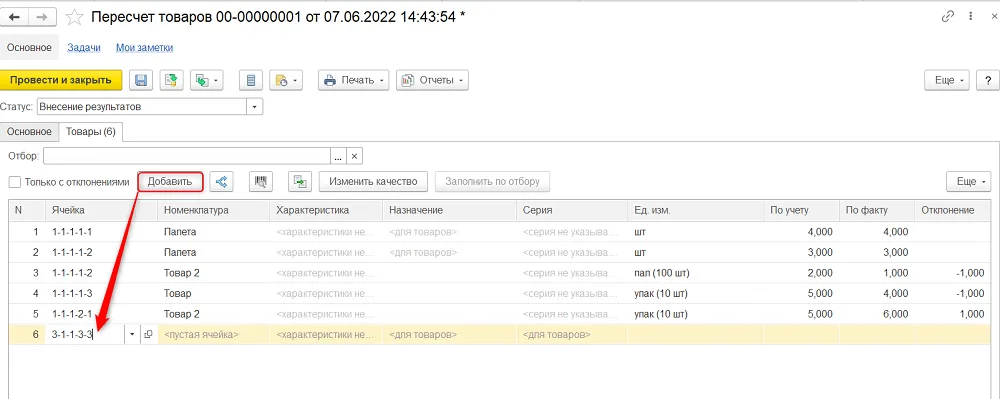Open the table Еще menu
Image resolution: width=1000 pixels, height=399 pixels.
click(969, 182)
